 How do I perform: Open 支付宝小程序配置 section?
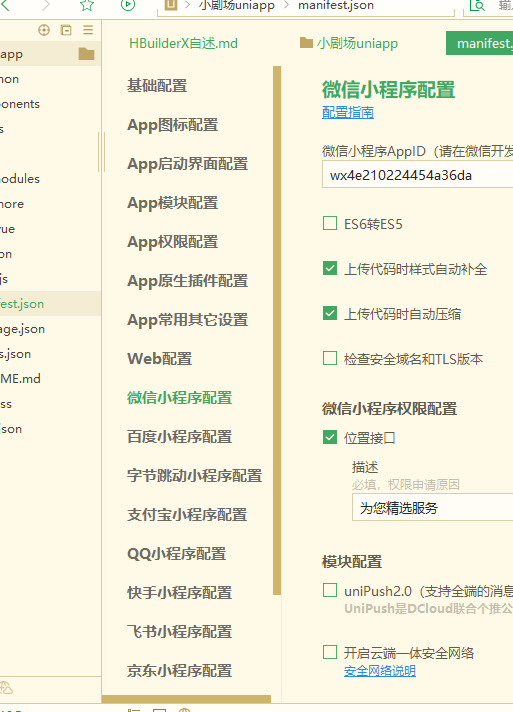tap(187, 515)
